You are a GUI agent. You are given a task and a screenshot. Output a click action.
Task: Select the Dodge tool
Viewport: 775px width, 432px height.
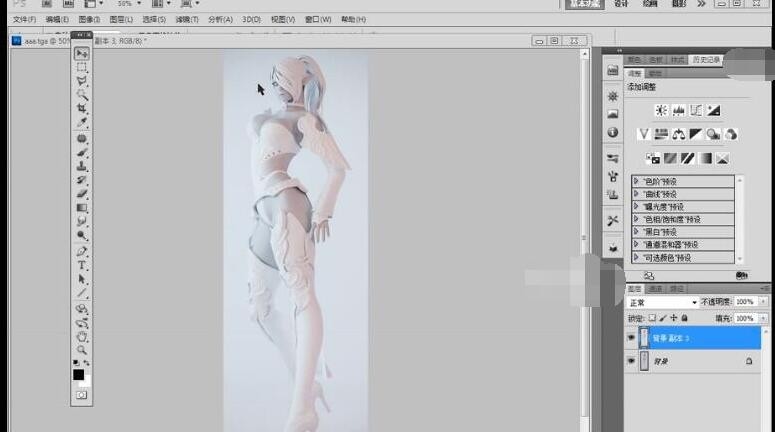[x=82, y=235]
